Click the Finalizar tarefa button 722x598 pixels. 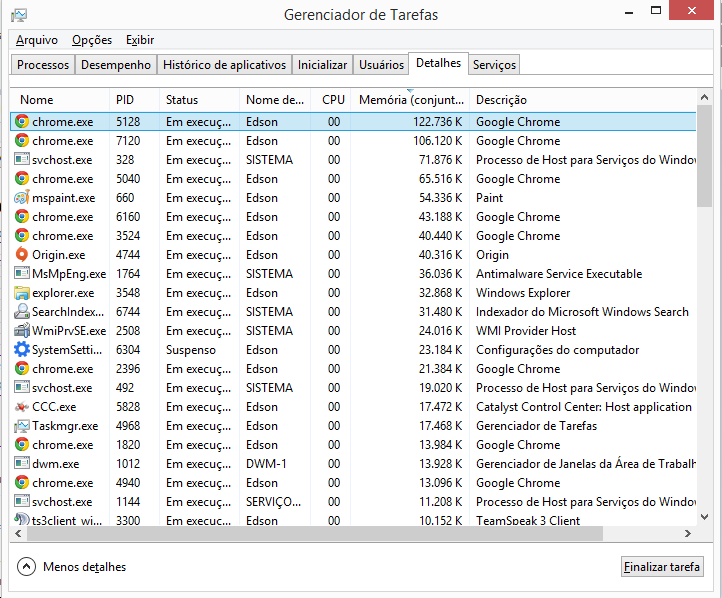tap(662, 567)
